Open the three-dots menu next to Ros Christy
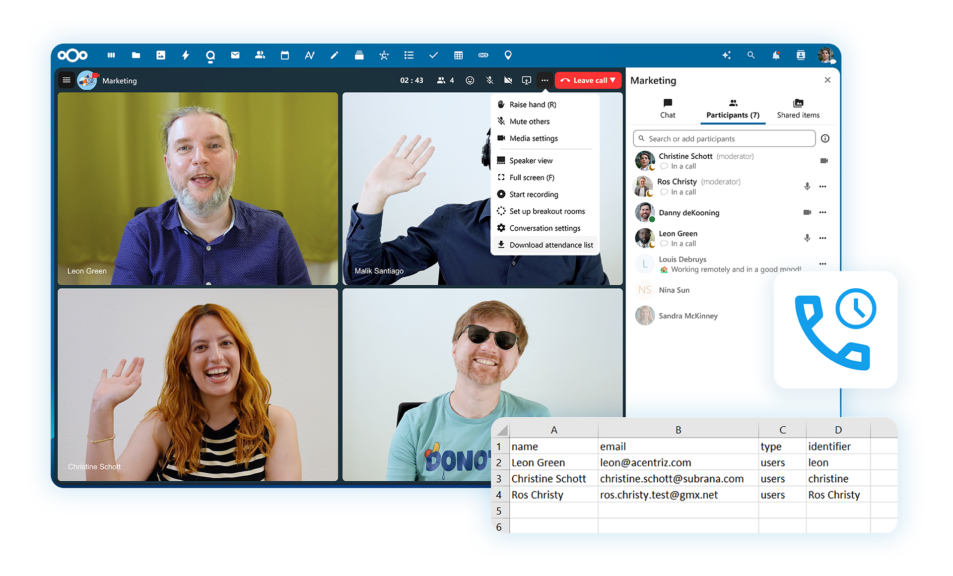The width and height of the screenshot is (953, 576). coord(822,186)
